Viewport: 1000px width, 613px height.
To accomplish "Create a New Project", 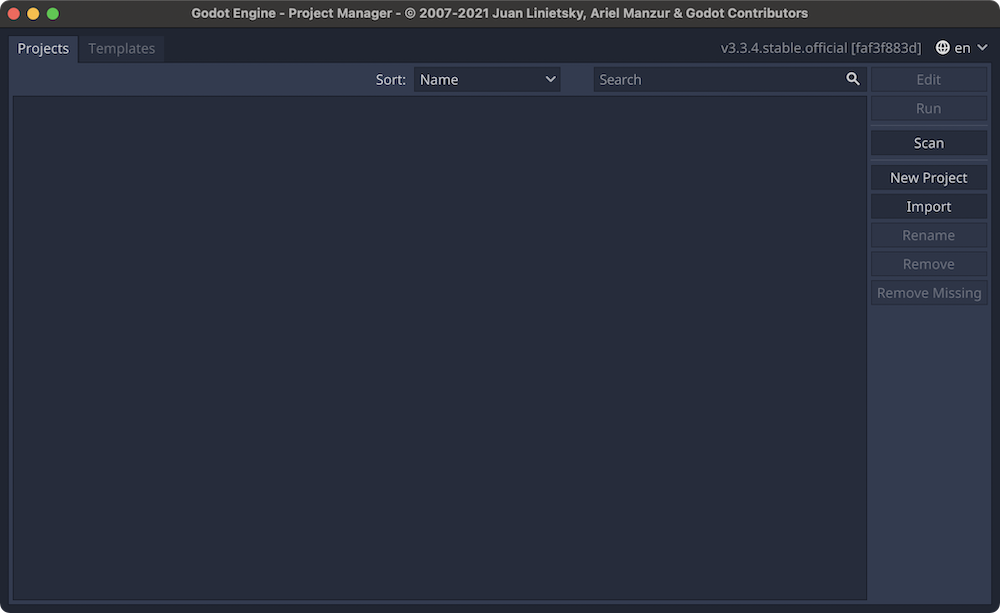I will (x=929, y=178).
